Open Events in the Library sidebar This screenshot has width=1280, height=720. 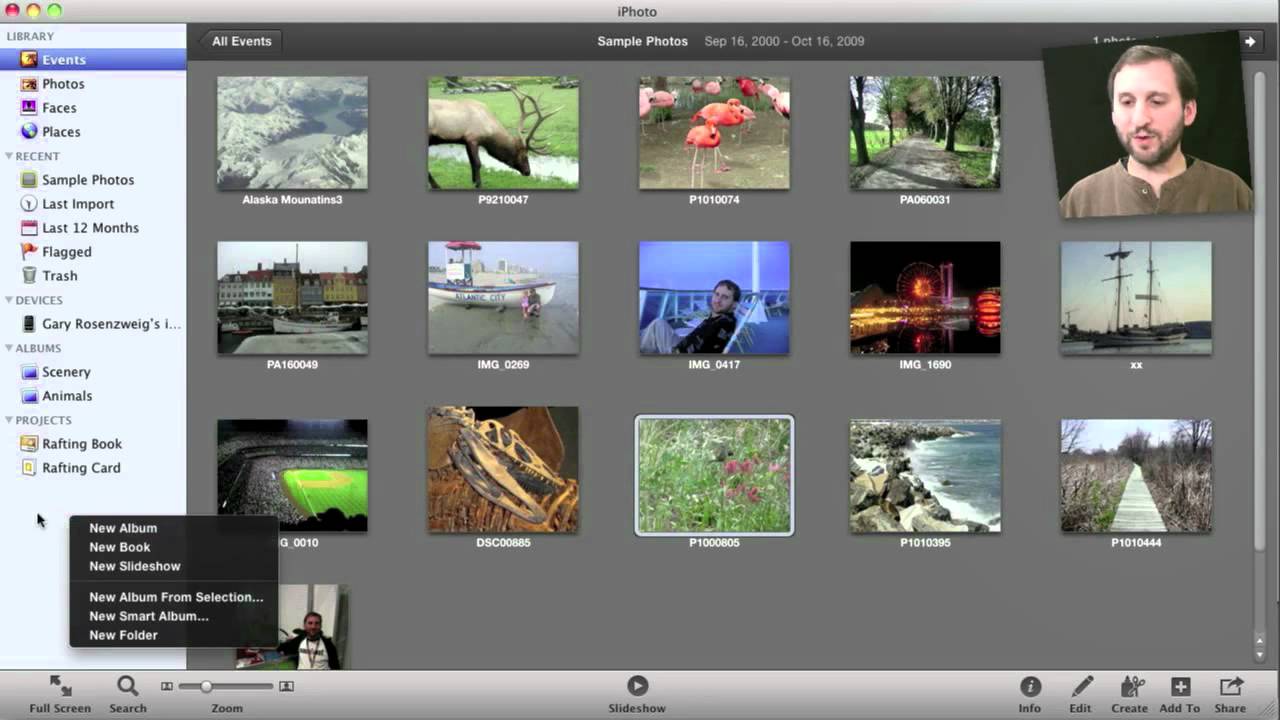click(93, 60)
